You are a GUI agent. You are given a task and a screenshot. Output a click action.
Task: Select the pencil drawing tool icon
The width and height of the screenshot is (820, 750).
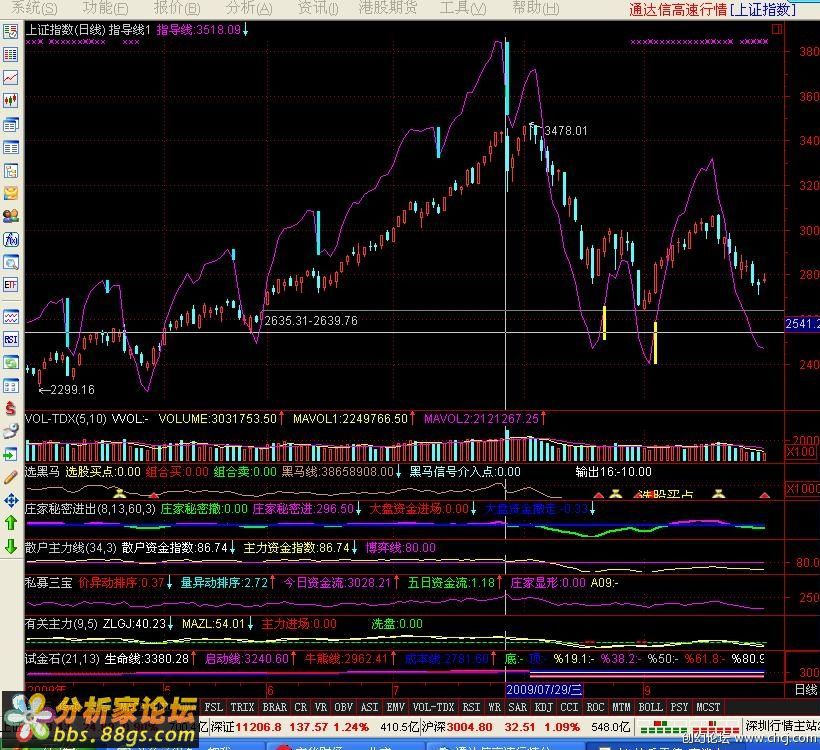click(10, 477)
